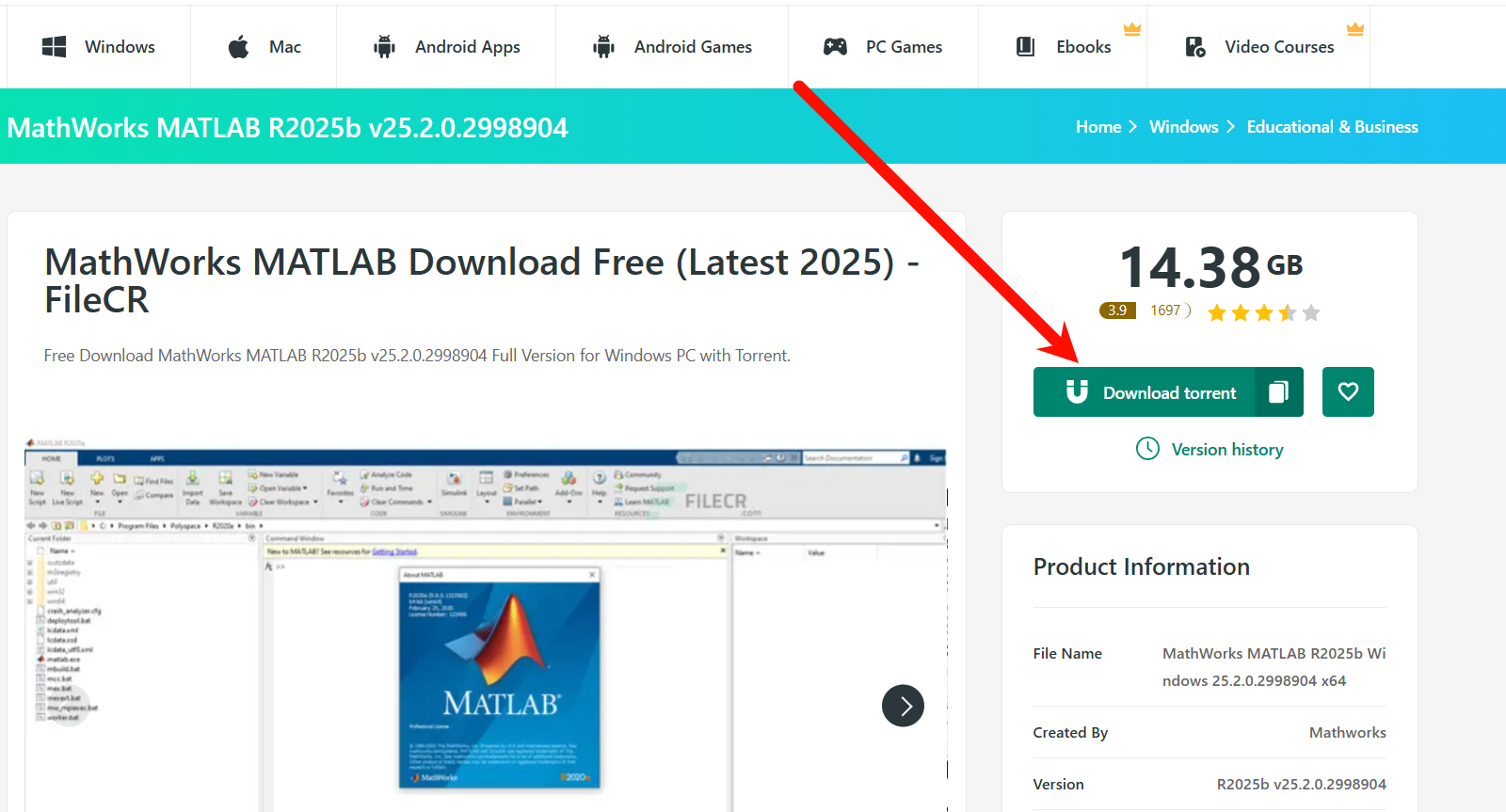
Task: Click the magnet icon on download button
Action: pyautogui.click(x=1077, y=391)
